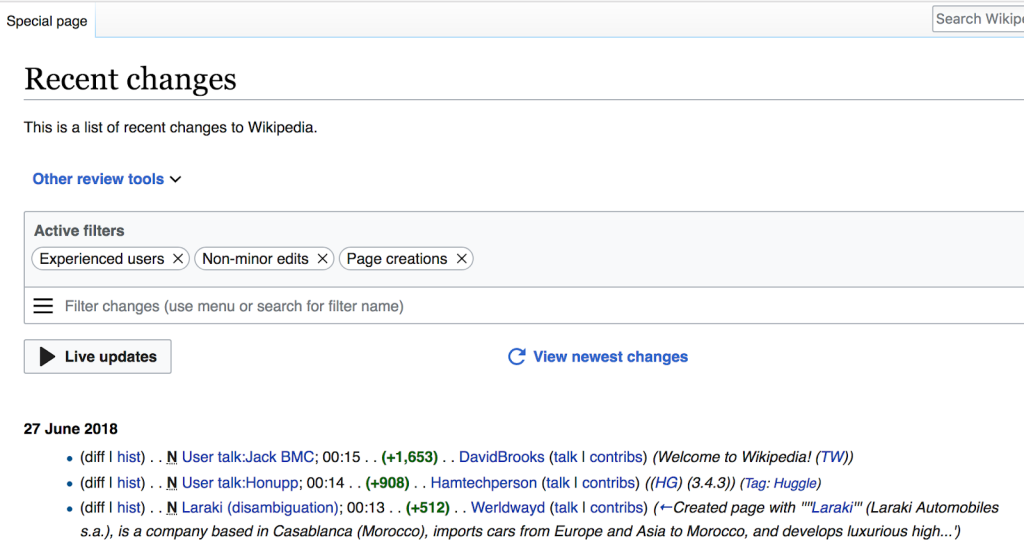Open Other review tools link
Image resolution: width=1024 pixels, height=545 pixels.
98,179
